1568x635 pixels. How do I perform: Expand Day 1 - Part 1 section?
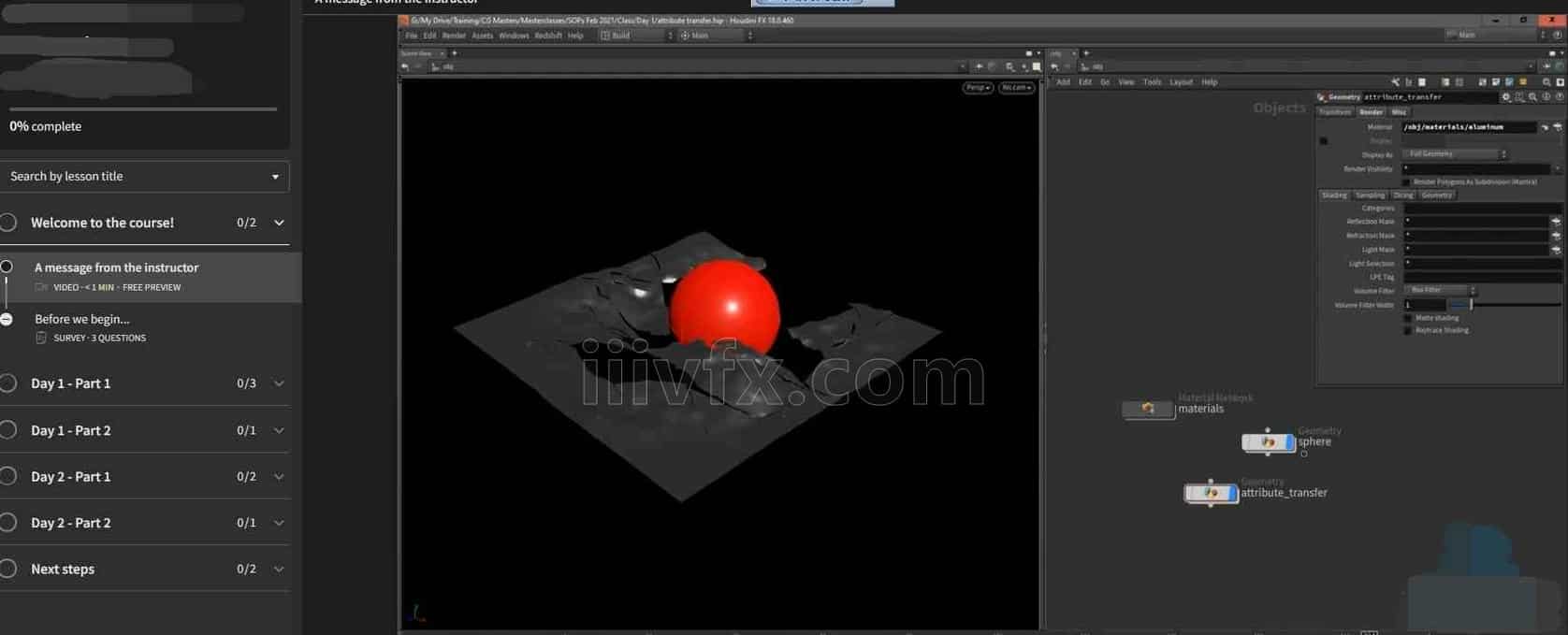(x=278, y=383)
